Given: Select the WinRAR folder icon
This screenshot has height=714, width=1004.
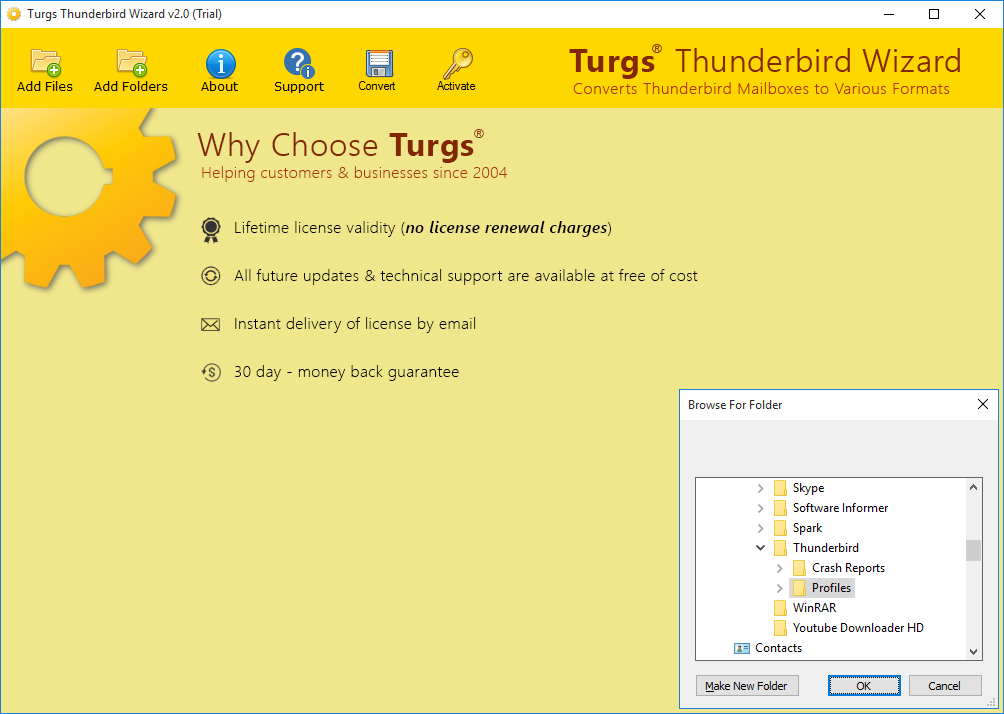Looking at the screenshot, I should click(780, 608).
